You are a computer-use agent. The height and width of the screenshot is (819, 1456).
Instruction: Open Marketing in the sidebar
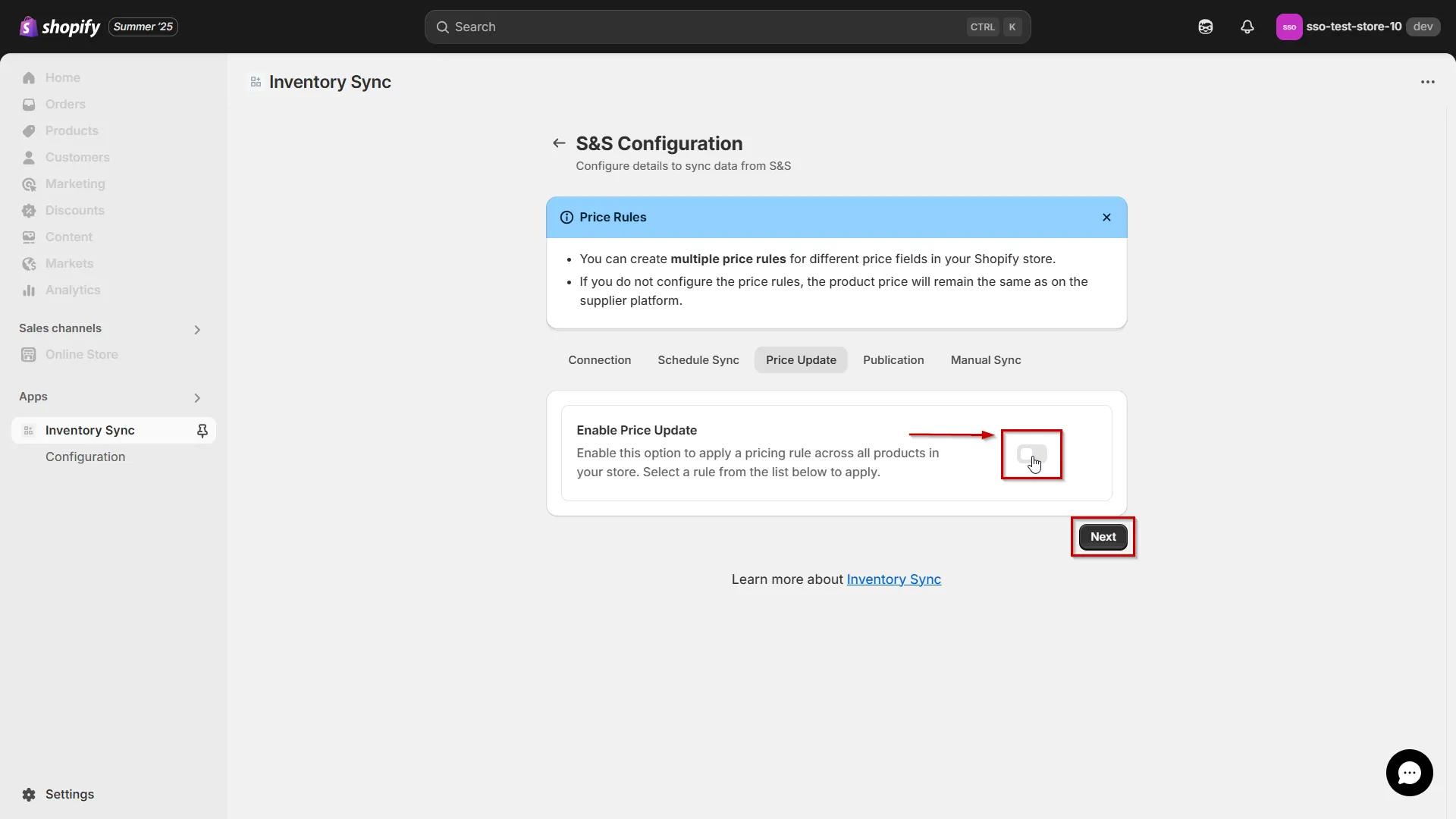pyautogui.click(x=75, y=184)
